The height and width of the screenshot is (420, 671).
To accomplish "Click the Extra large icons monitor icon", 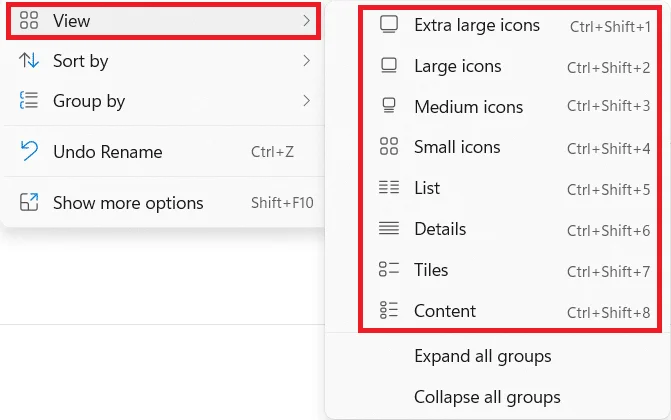I will tap(389, 24).
